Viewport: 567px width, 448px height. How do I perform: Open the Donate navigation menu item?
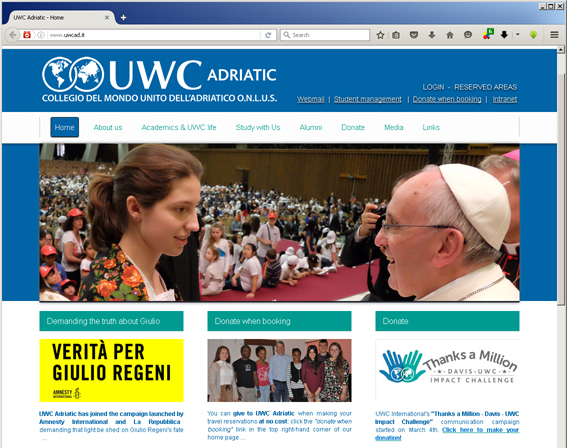pos(353,127)
